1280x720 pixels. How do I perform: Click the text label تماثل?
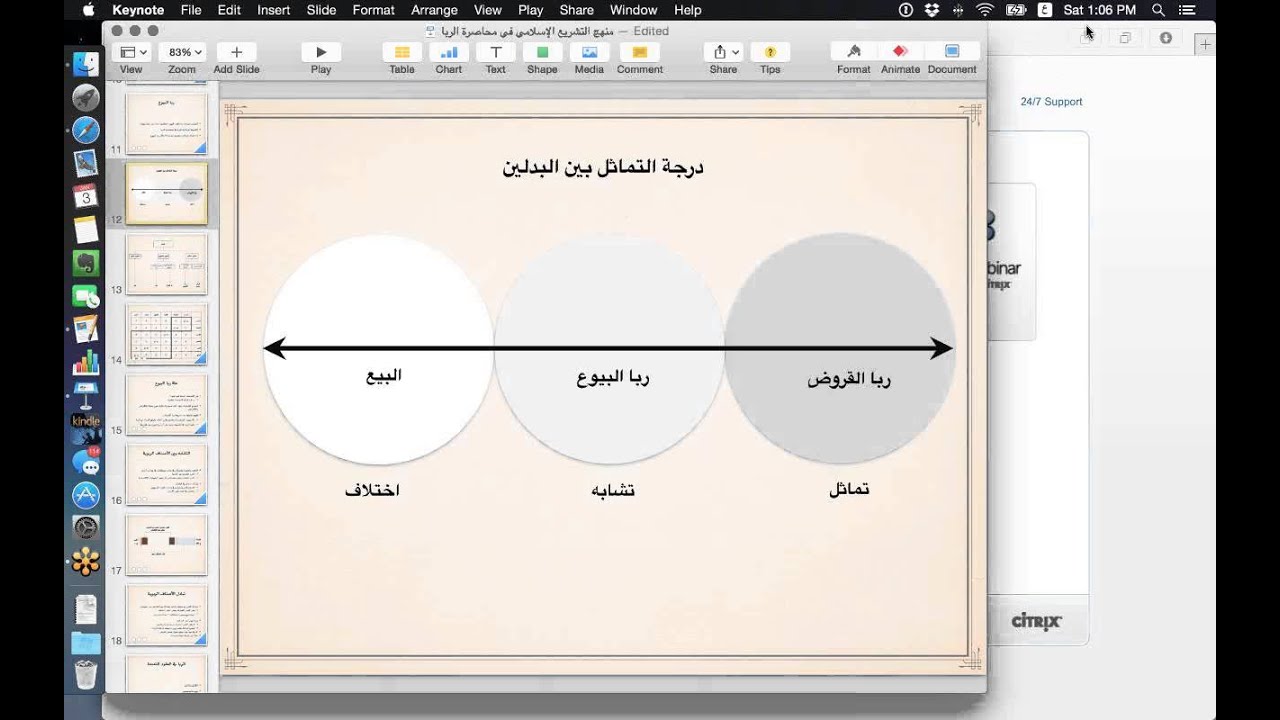pos(849,489)
